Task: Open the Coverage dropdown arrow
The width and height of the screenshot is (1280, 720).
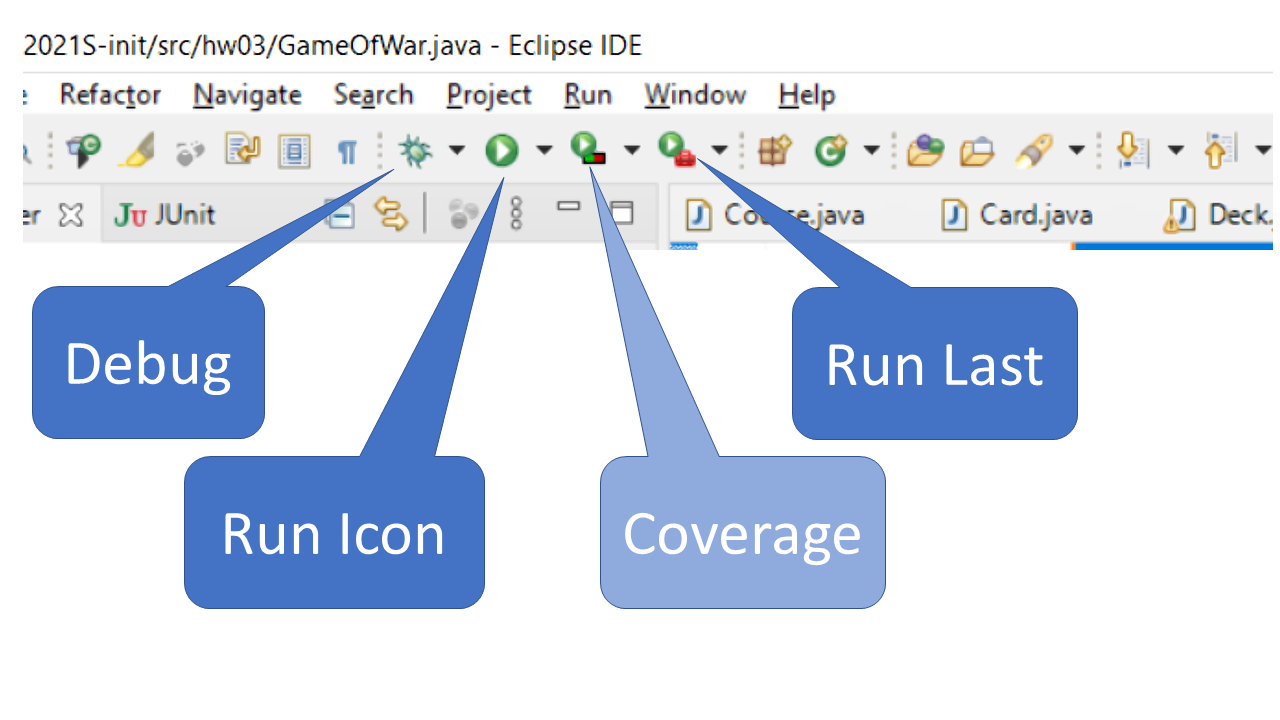Action: click(631, 151)
